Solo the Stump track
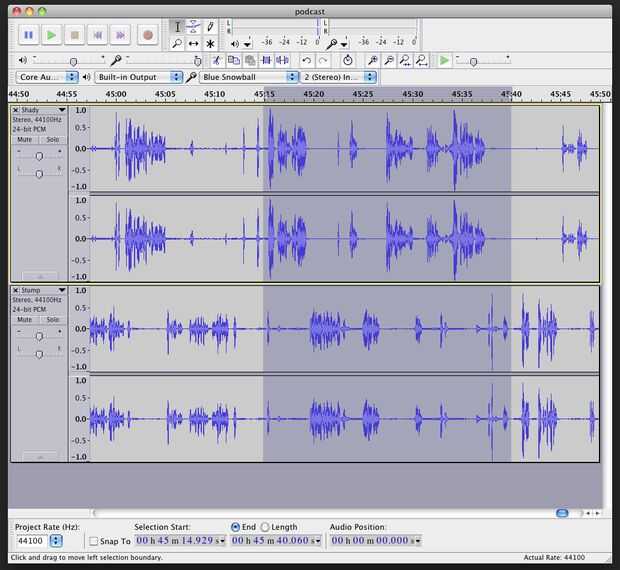The image size is (620, 570). coord(53,320)
